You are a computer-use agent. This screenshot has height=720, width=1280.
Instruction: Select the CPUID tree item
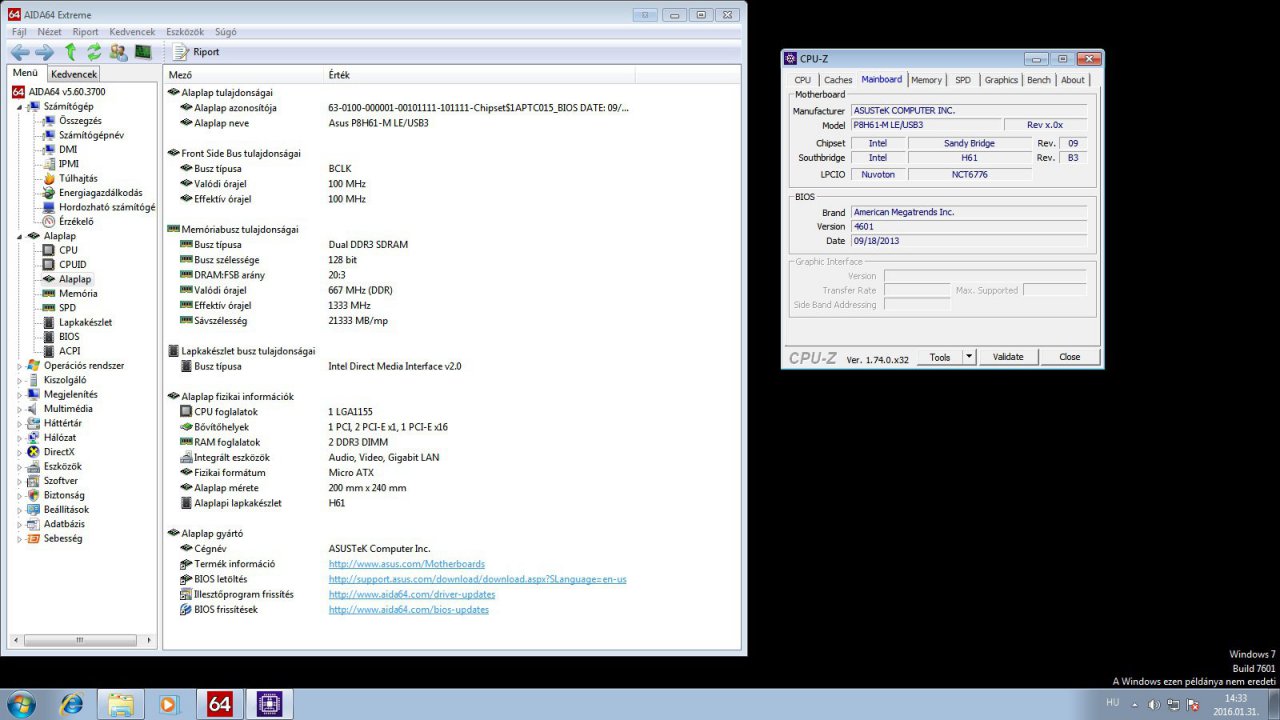(x=72, y=264)
